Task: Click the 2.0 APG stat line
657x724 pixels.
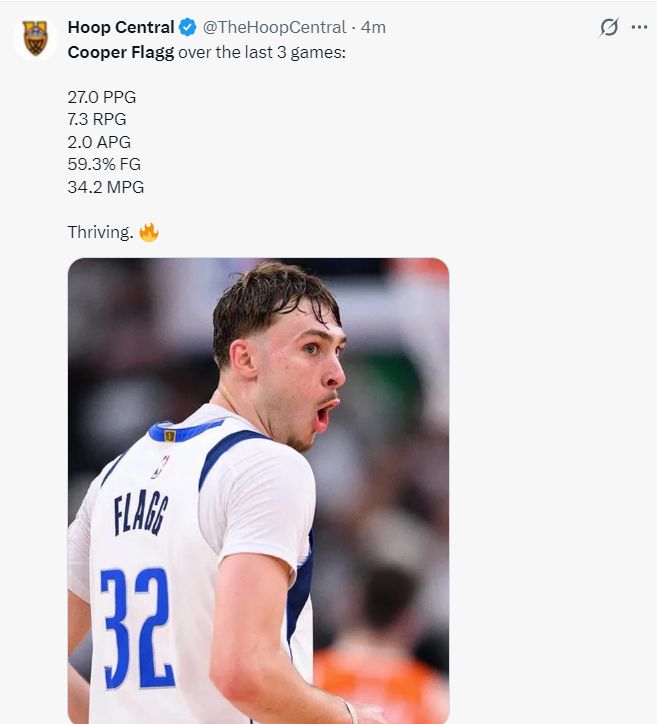Action: click(99, 142)
